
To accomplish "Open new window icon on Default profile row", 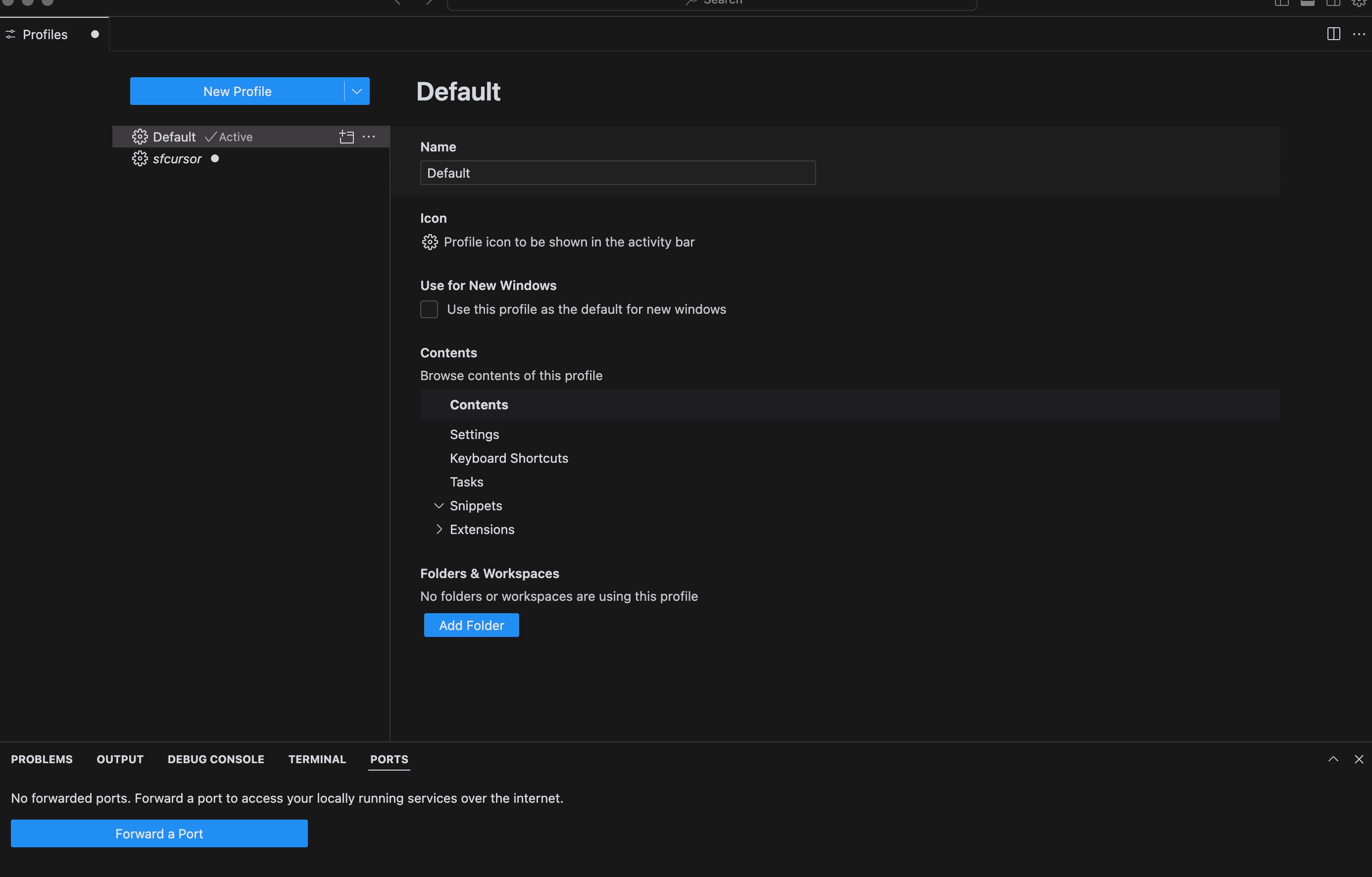I will (346, 137).
